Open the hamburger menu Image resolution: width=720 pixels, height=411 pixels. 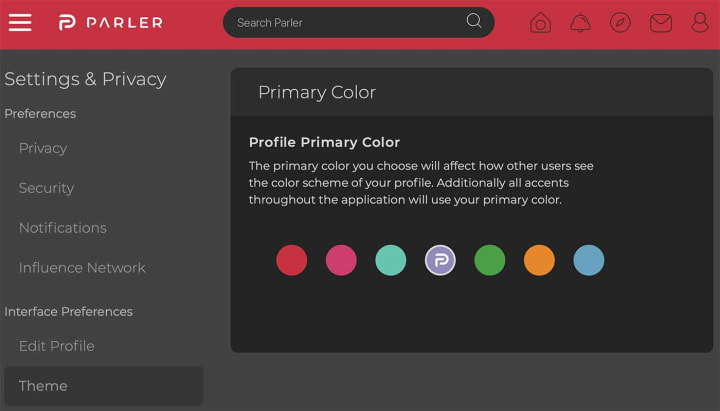point(20,23)
